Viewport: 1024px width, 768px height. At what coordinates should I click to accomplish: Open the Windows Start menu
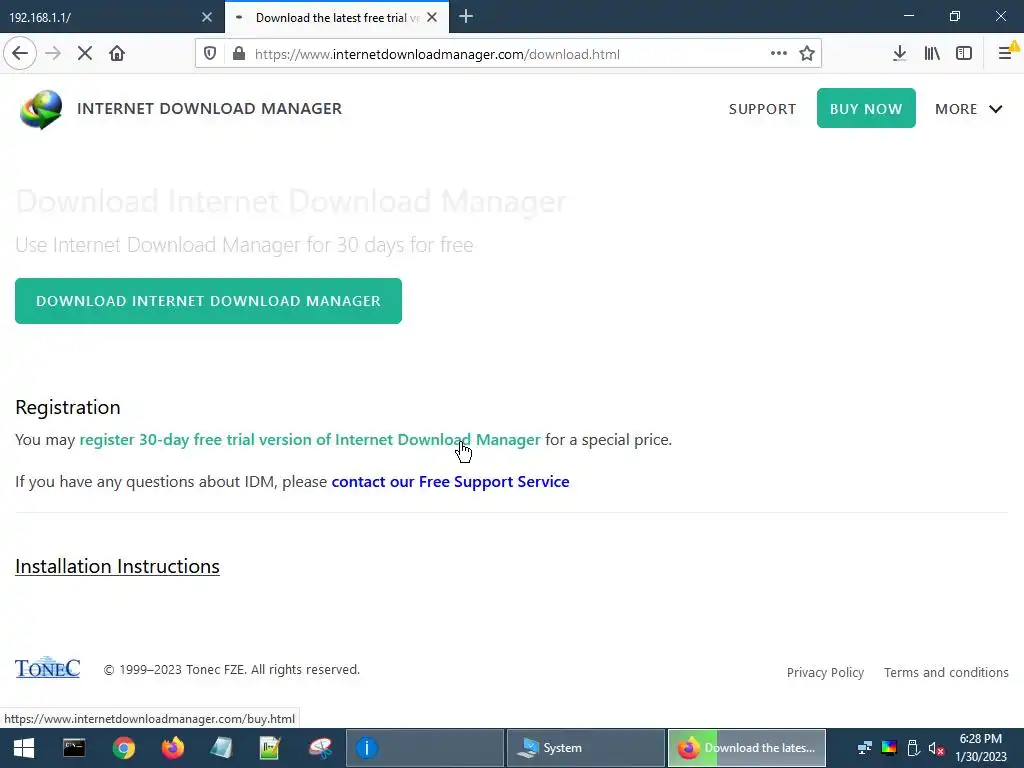(x=24, y=748)
